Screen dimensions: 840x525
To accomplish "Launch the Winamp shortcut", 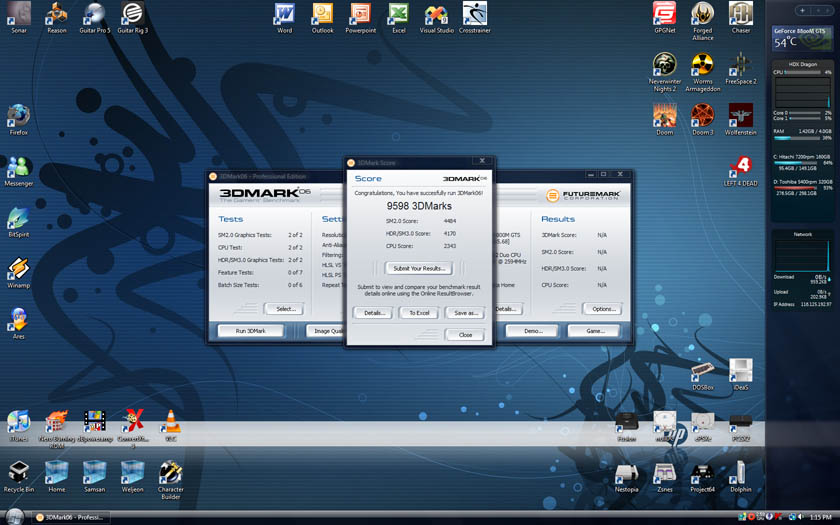I will tap(19, 272).
